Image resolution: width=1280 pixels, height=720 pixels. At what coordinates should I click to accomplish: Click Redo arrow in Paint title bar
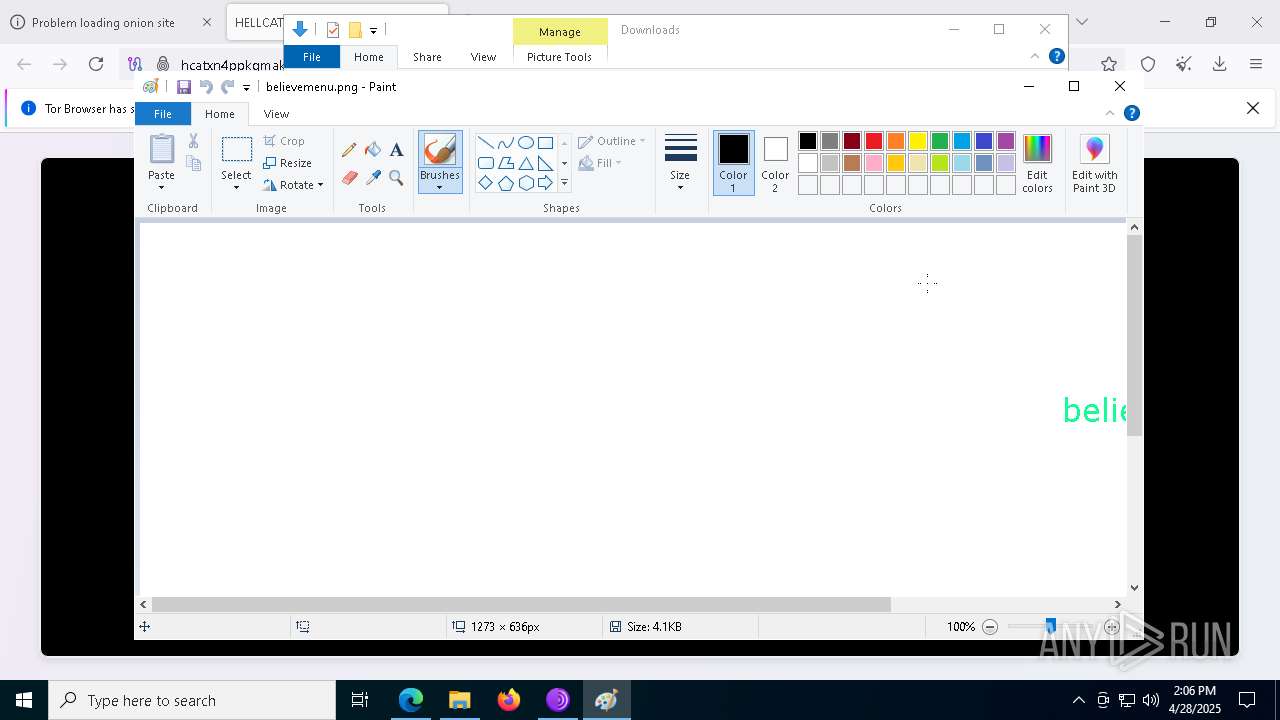coord(227,87)
